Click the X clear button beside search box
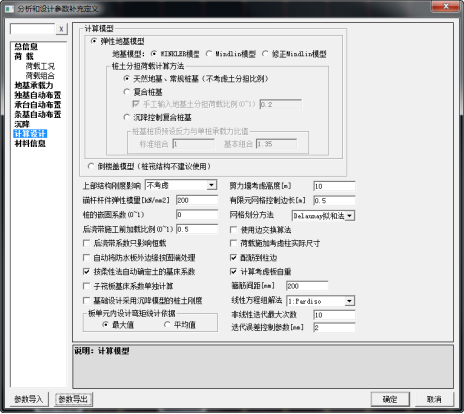Viewport: 464px width, 414px height. pyautogui.click(x=61, y=29)
